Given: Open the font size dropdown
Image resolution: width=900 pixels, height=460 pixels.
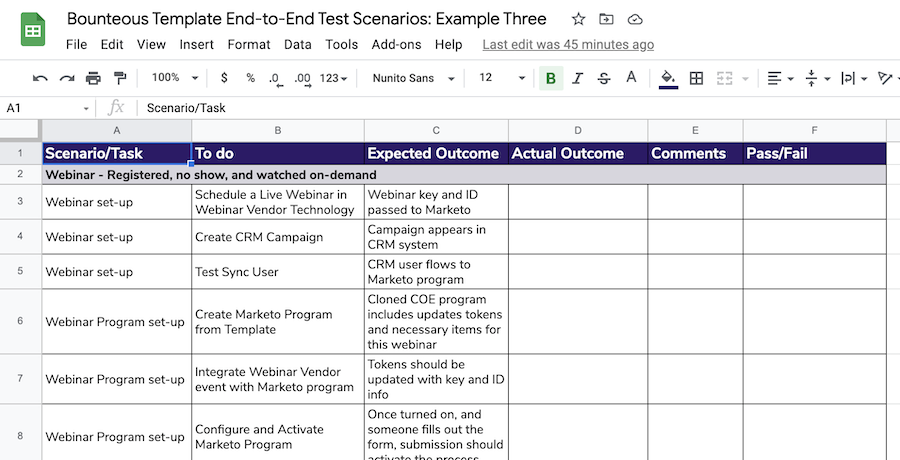Looking at the screenshot, I should pyautogui.click(x=502, y=78).
